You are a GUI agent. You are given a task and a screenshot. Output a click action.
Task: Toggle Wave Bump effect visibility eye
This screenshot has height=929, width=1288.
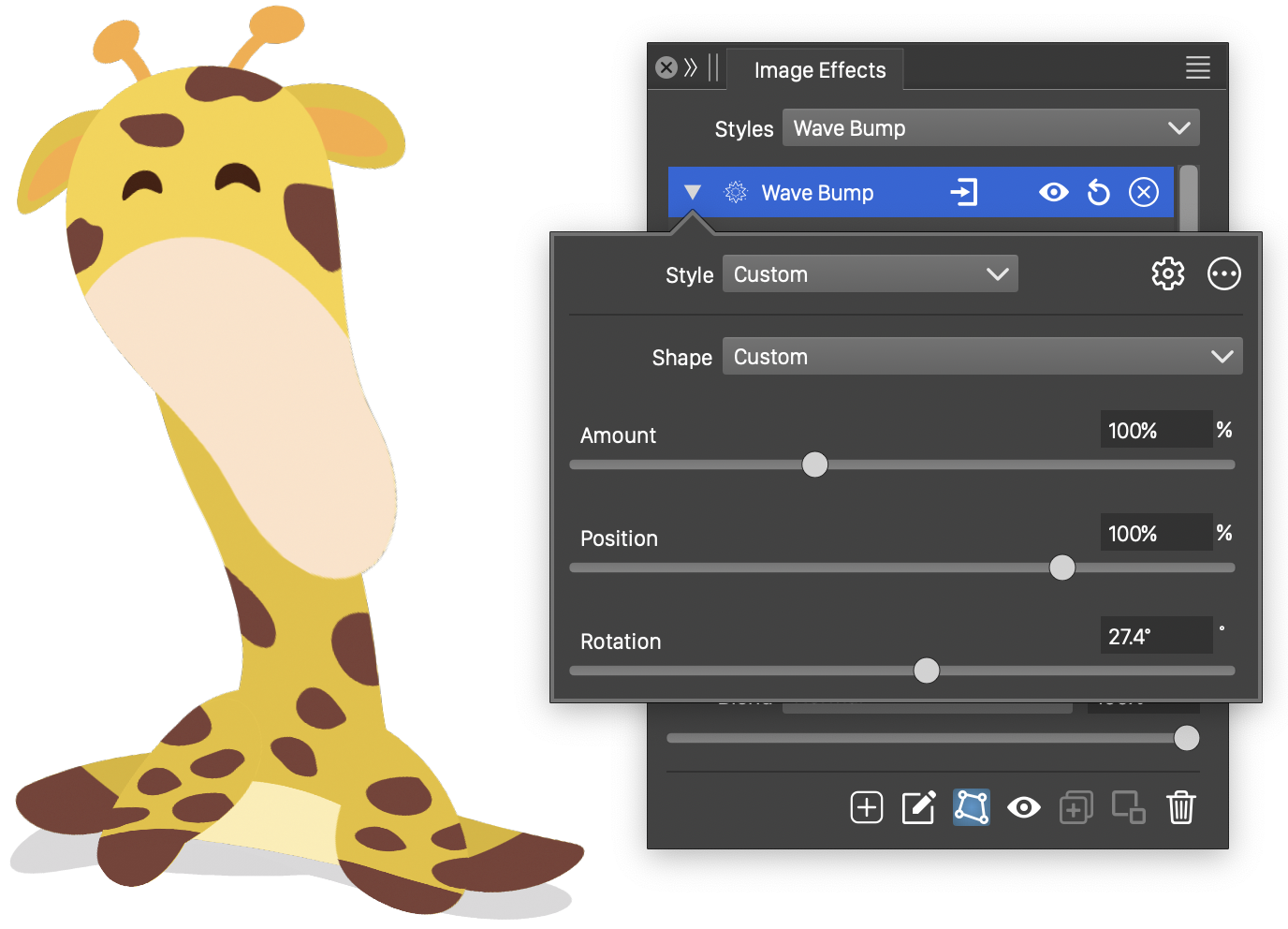point(1053,193)
